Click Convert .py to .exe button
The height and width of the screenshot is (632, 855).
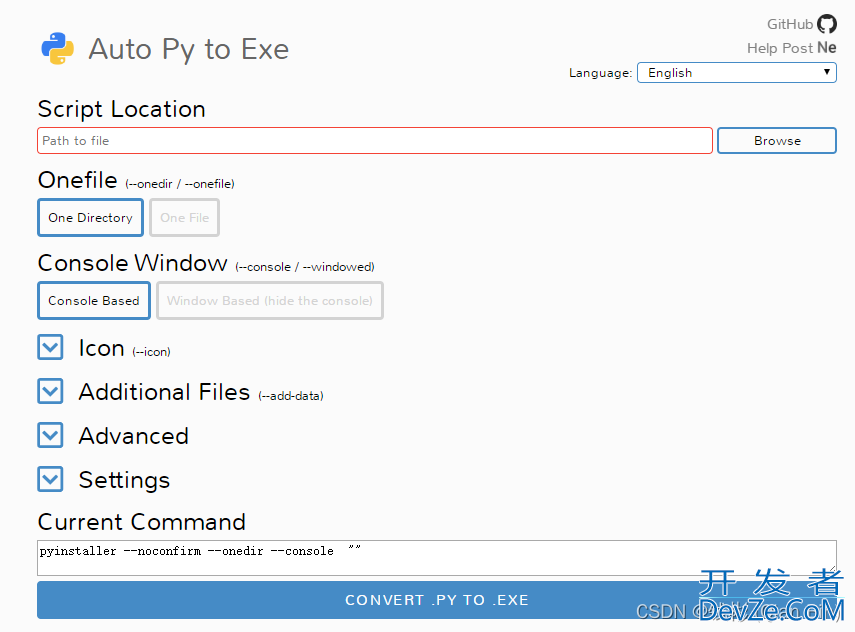[x=437, y=600]
